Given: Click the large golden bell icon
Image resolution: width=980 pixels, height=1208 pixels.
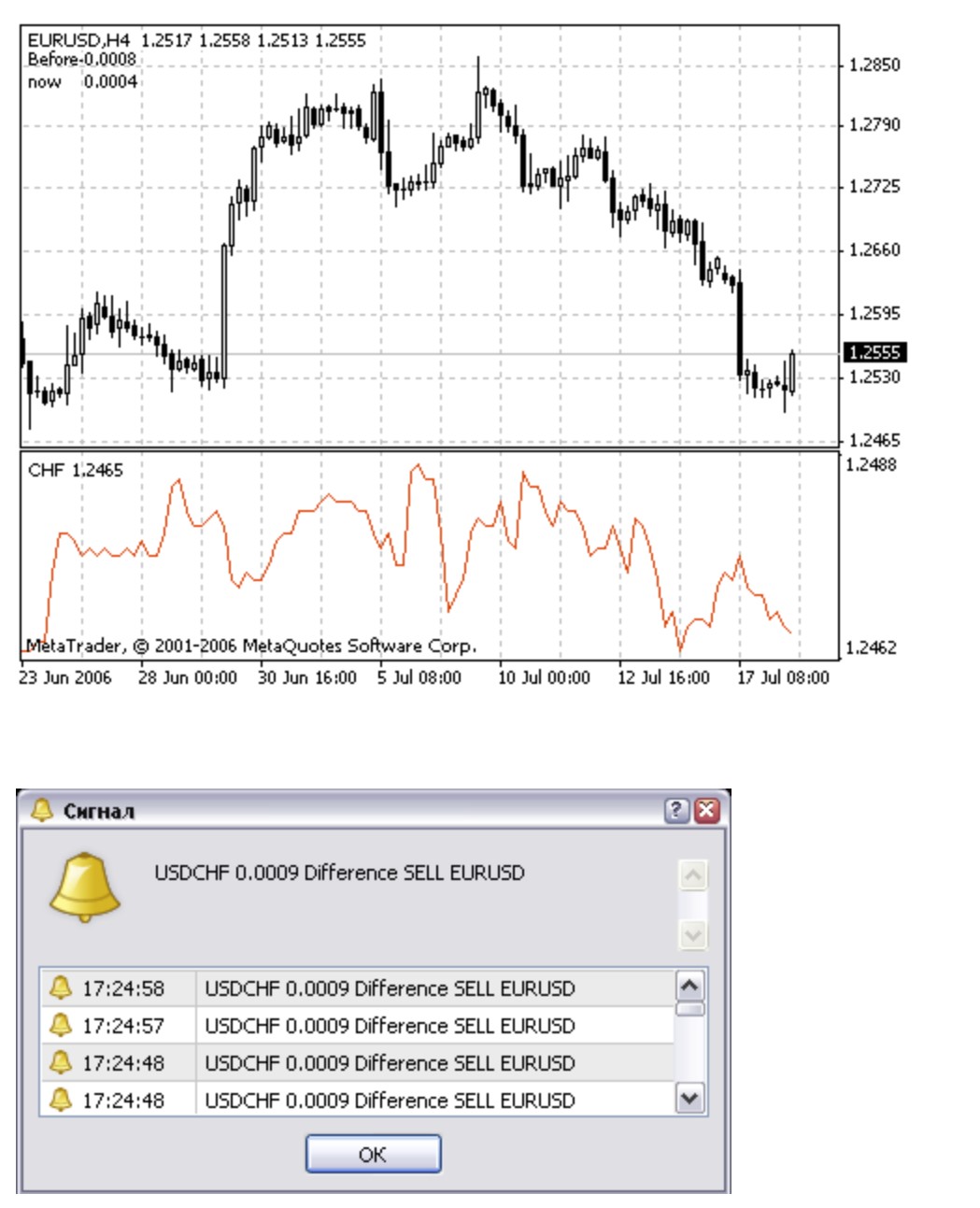Looking at the screenshot, I should coord(85,888).
